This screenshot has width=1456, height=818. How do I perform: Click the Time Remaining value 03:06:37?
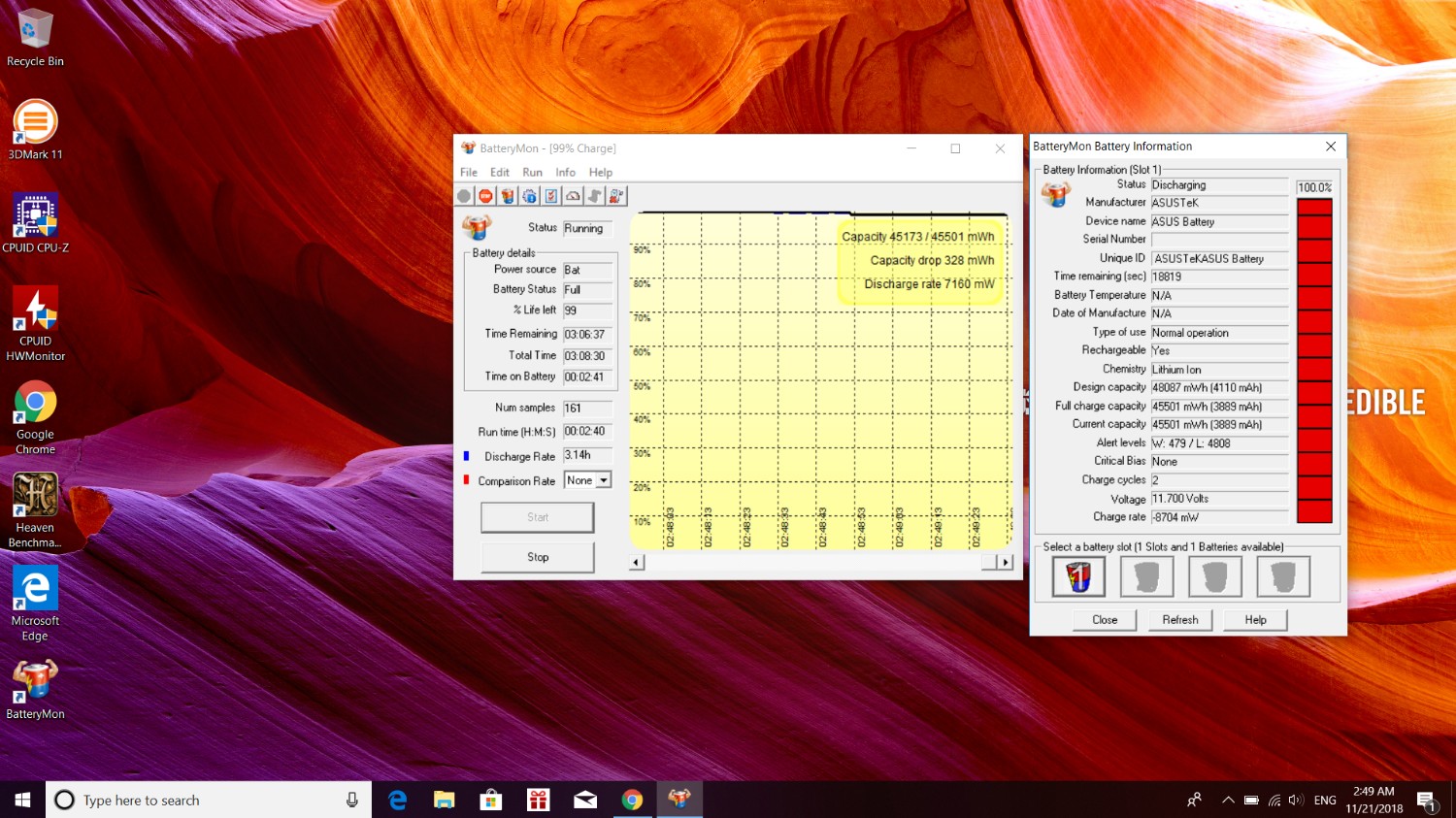click(x=587, y=334)
